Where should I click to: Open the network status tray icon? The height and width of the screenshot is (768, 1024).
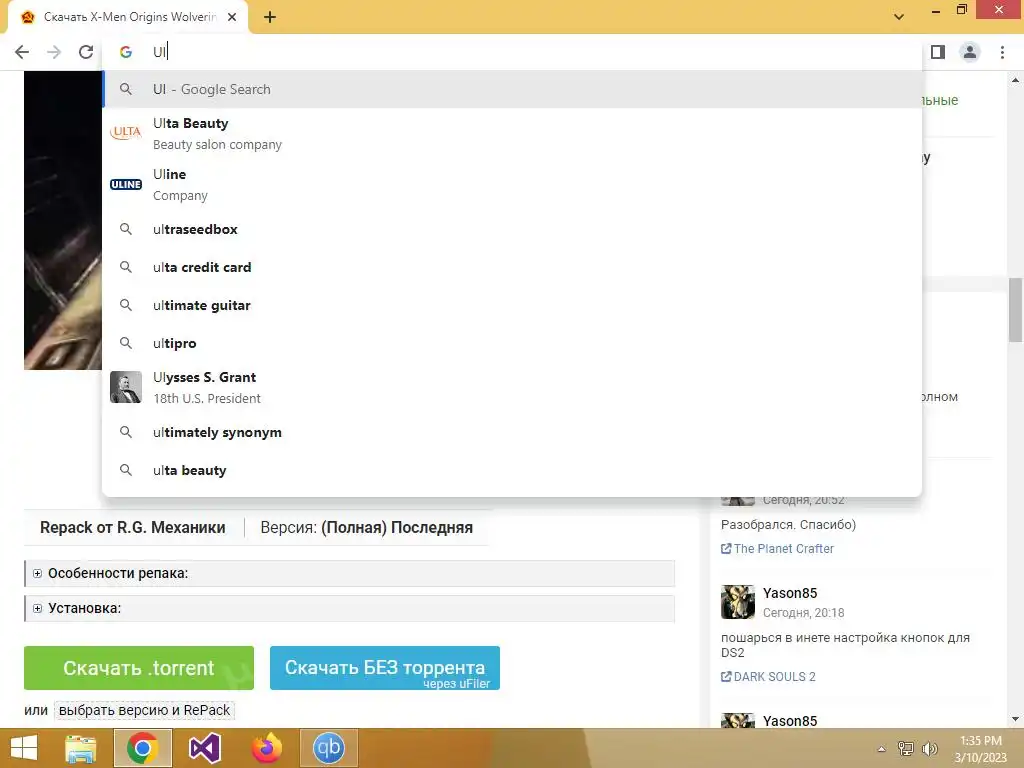pyautogui.click(x=906, y=749)
